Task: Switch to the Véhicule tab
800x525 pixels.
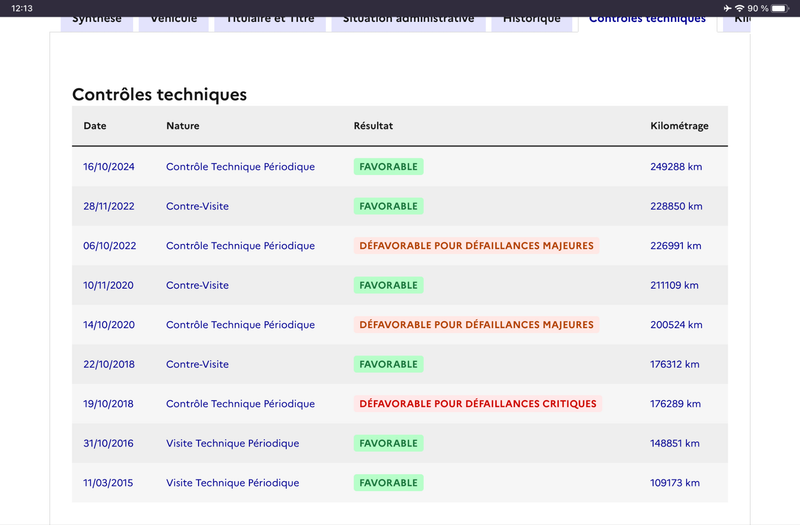Action: [173, 24]
